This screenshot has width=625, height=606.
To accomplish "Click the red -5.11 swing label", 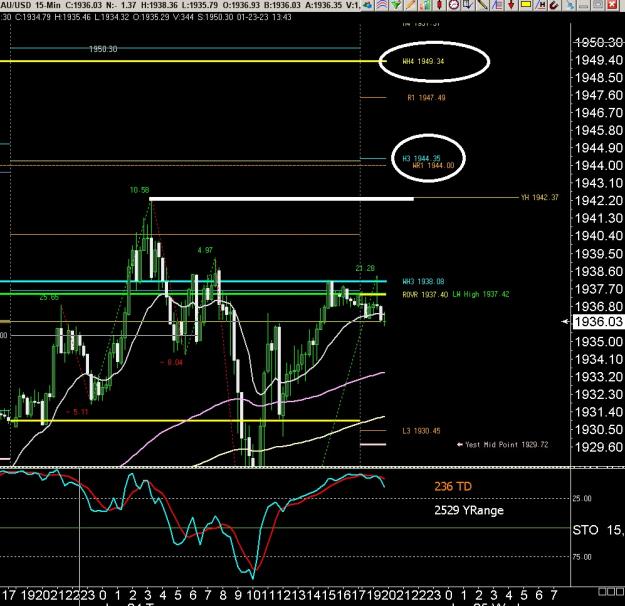I will (x=77, y=412).
